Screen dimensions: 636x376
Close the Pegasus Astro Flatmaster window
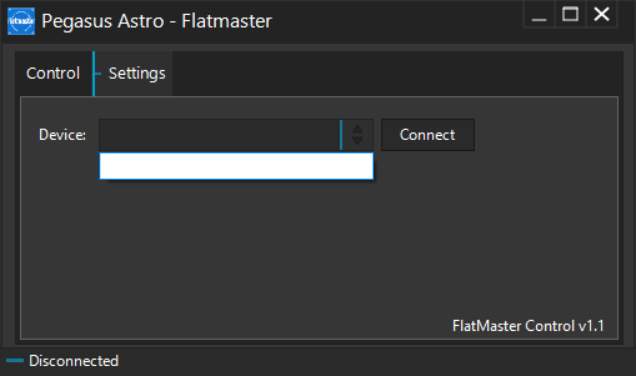point(602,15)
